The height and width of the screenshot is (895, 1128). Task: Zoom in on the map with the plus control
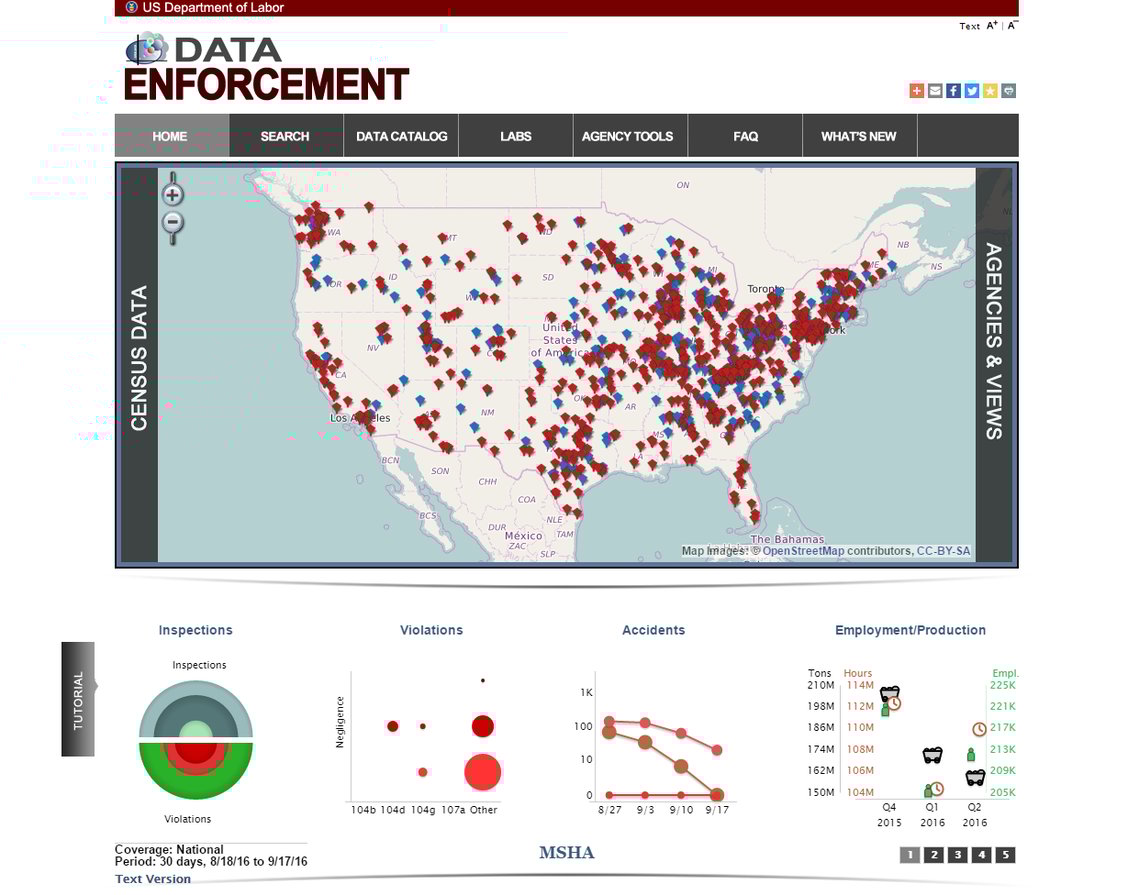172,194
